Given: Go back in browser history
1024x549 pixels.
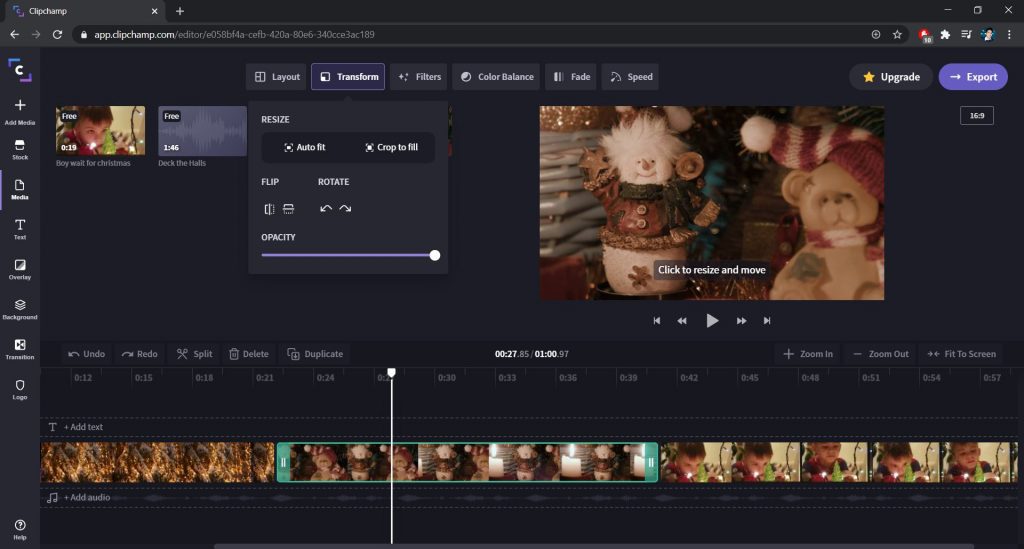Looking at the screenshot, I should (x=14, y=35).
